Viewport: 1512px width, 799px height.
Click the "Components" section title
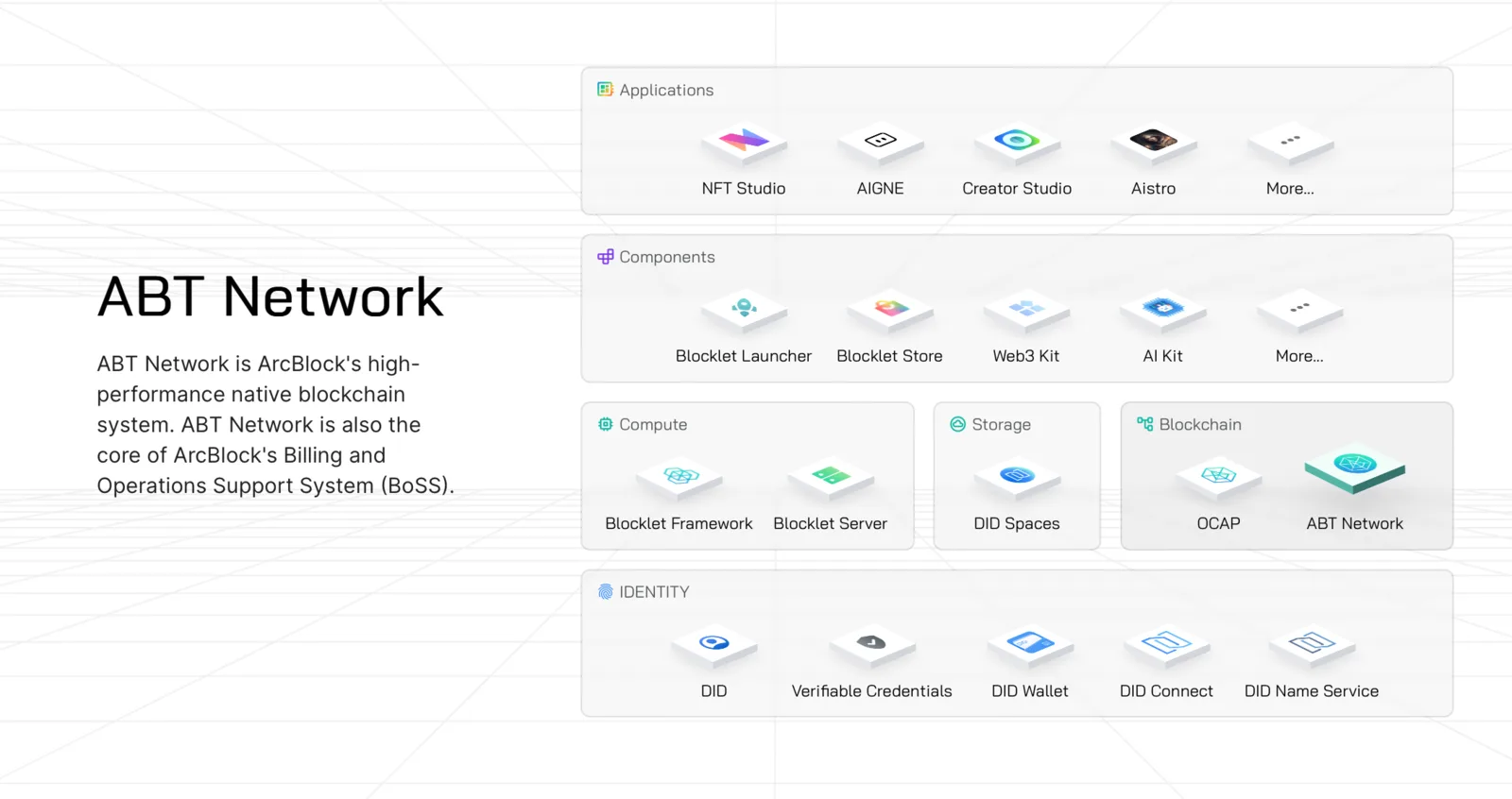click(x=667, y=257)
